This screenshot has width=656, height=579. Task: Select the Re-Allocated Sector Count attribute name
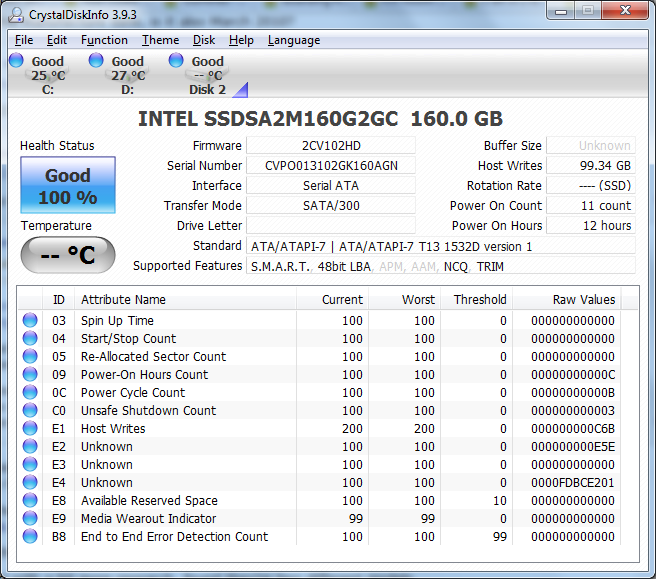pos(153,356)
